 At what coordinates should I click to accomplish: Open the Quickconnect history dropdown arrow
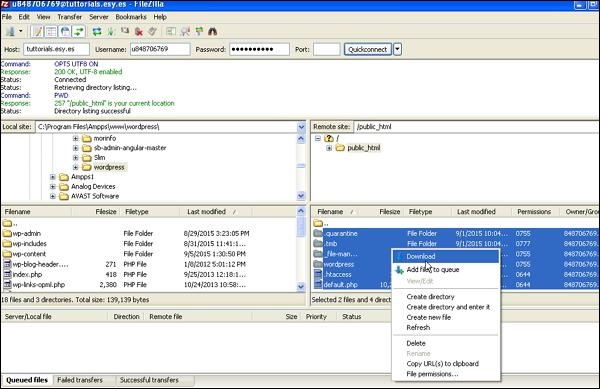tap(398, 49)
